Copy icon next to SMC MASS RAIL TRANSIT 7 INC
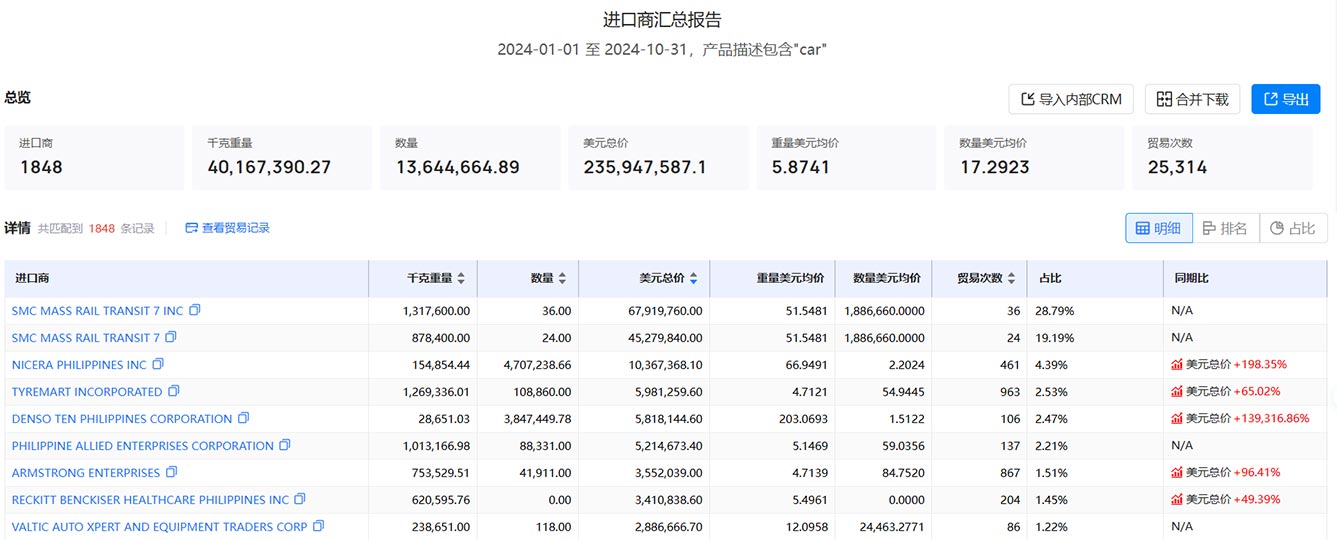Screen dimensions: 1337x540 click(195, 310)
